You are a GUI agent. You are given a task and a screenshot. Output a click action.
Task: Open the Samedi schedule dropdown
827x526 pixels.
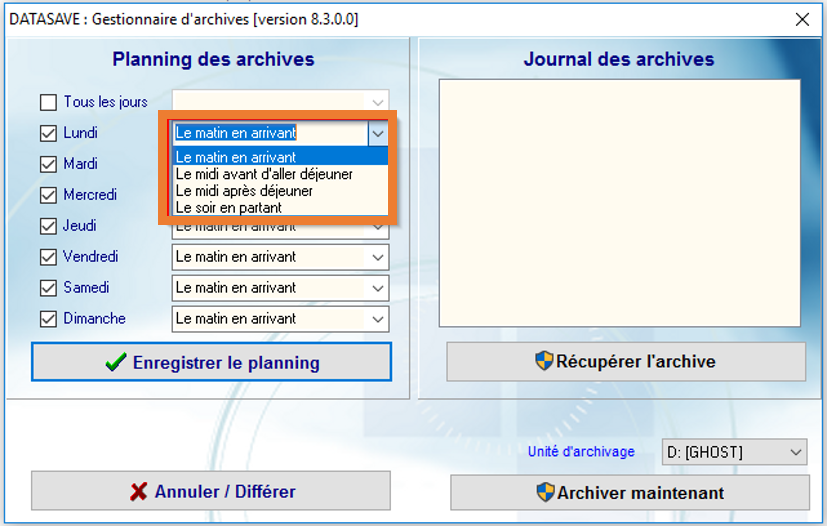[x=377, y=288]
